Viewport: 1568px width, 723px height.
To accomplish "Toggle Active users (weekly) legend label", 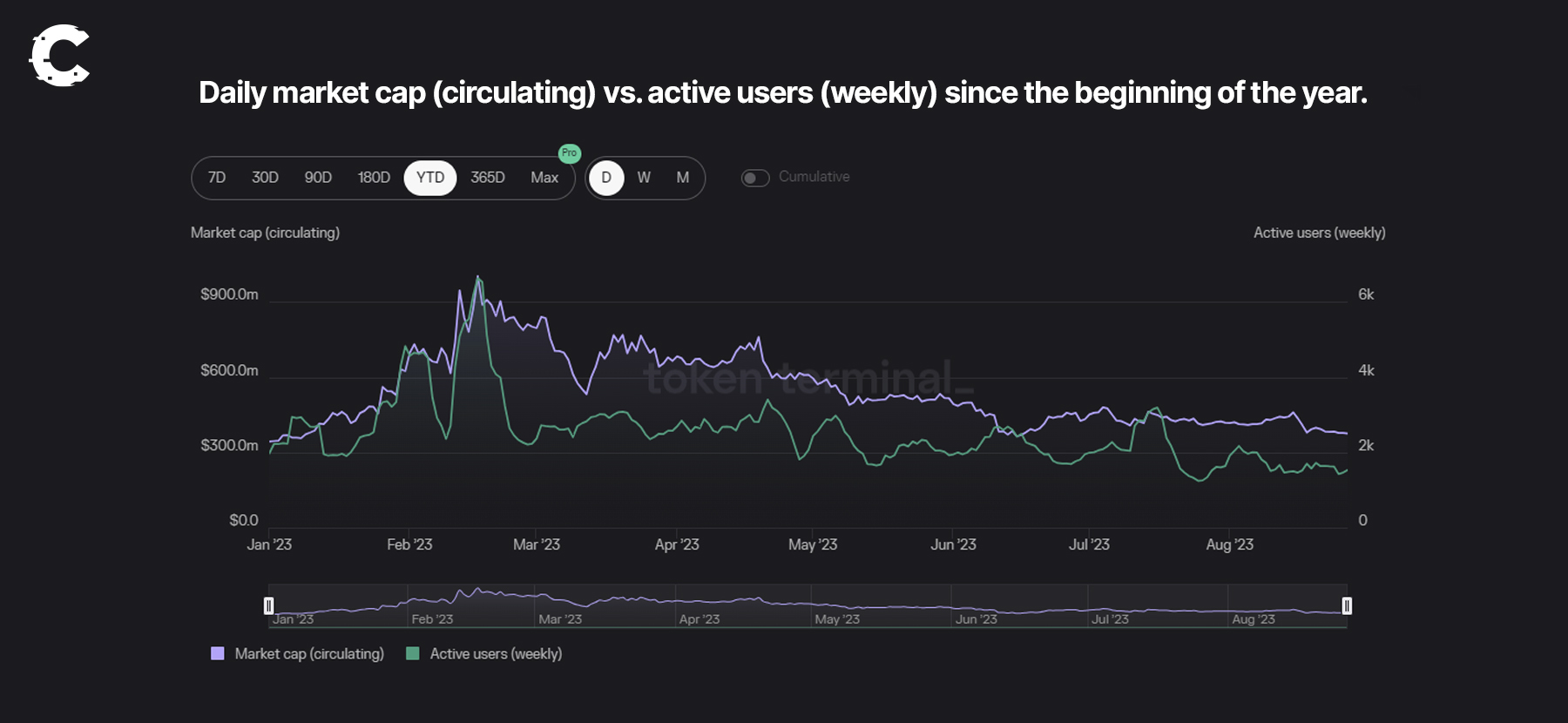I will pos(496,653).
